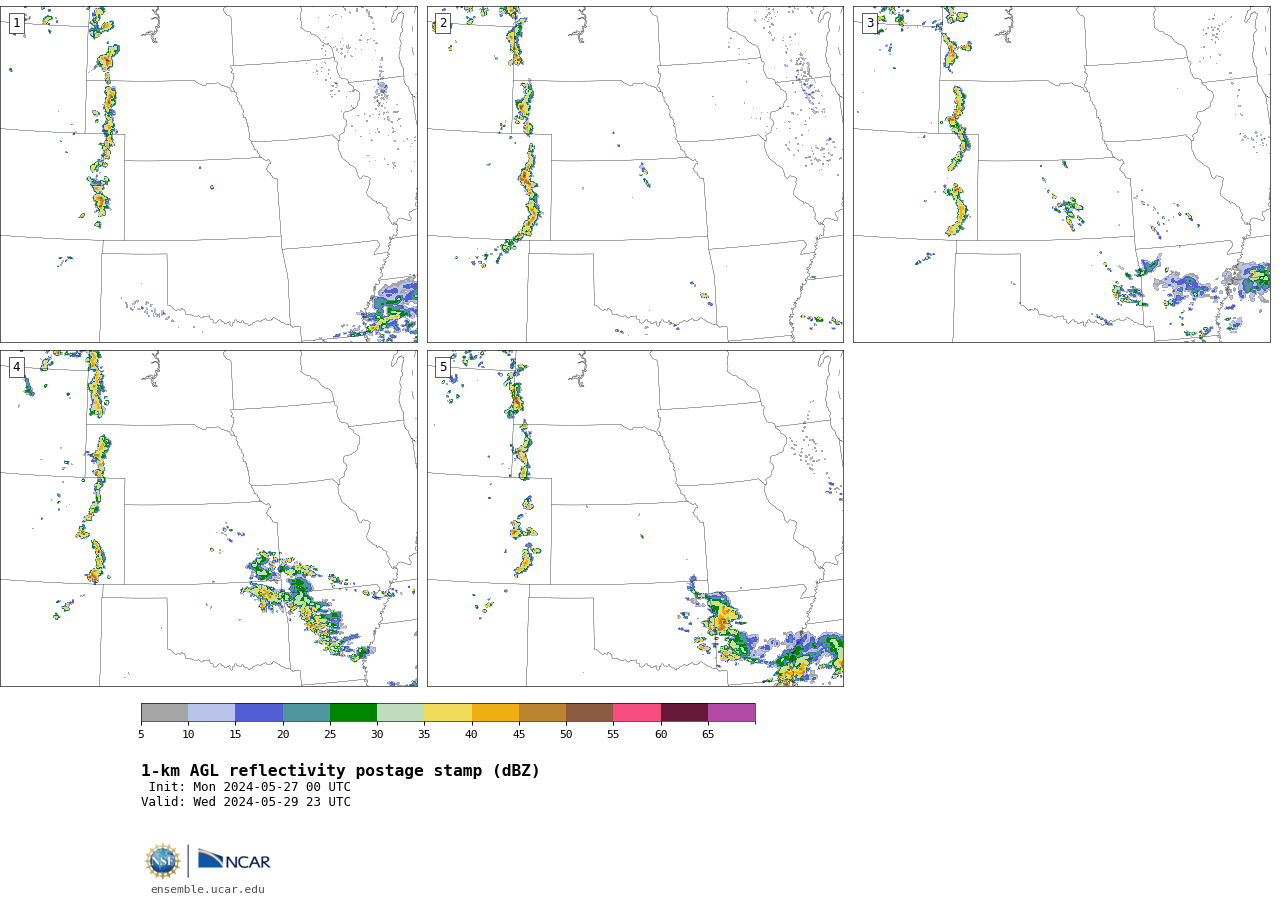Open ensemble member 2 reflectivity map
The height and width of the screenshot is (901, 1280).
tap(635, 175)
